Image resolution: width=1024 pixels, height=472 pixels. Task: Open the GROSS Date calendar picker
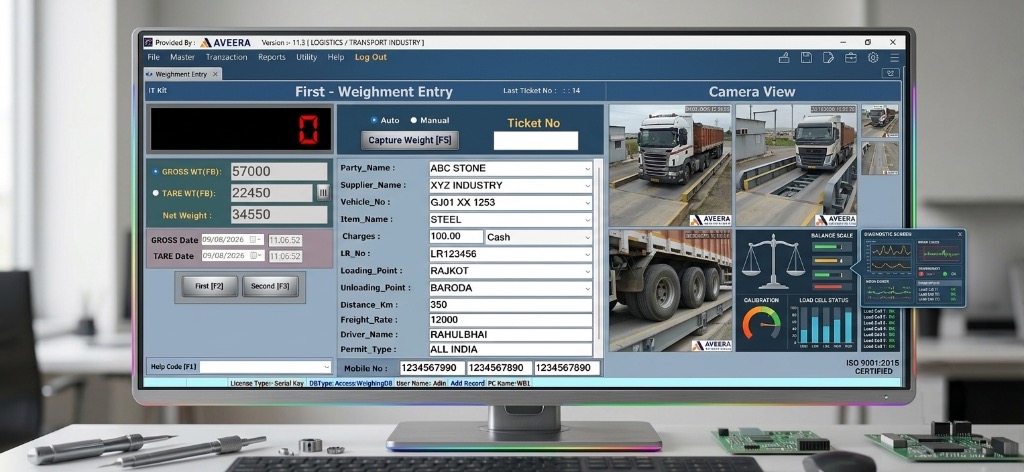click(253, 240)
